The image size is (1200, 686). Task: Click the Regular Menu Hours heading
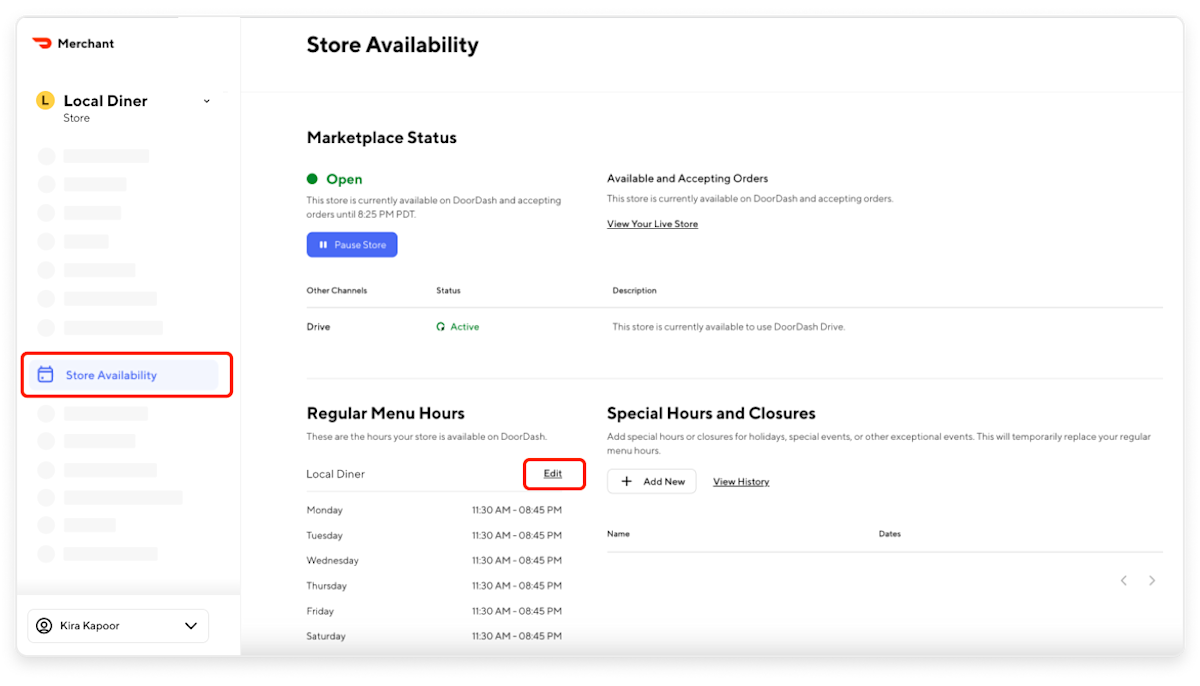[386, 413]
